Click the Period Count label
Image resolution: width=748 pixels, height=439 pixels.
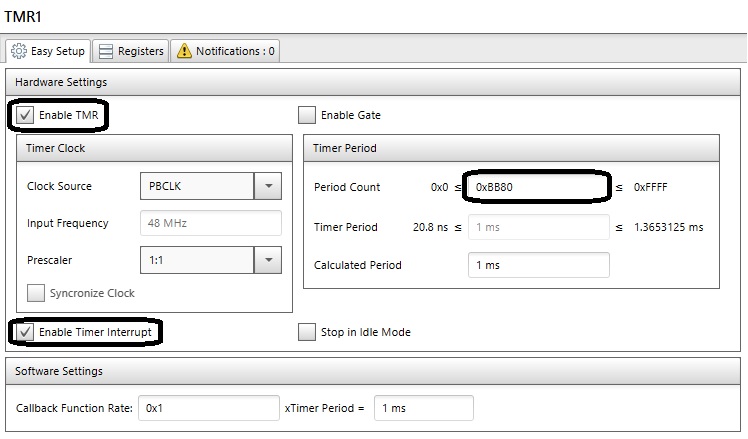tap(347, 187)
